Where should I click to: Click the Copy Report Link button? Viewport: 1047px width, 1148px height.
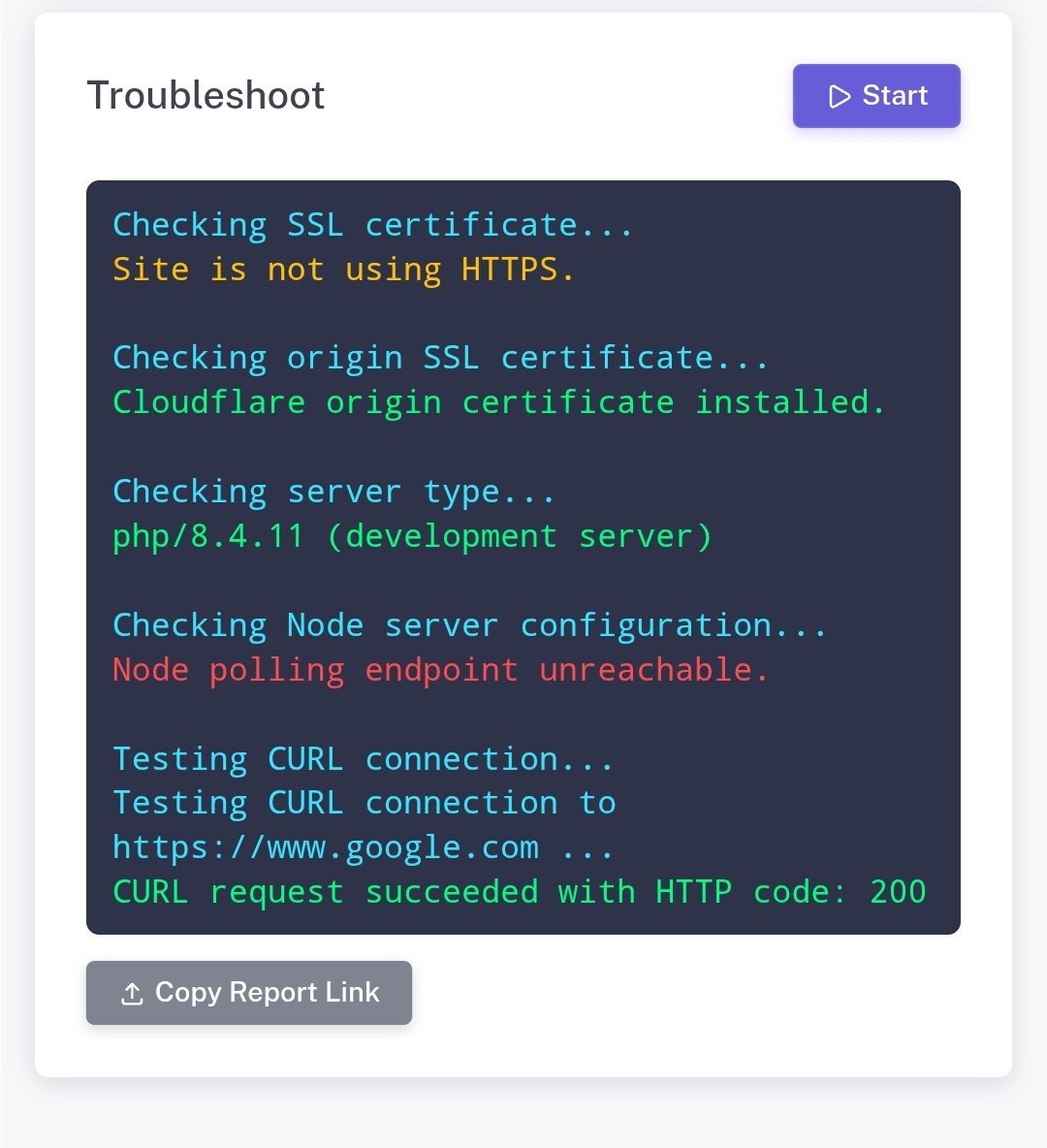(249, 992)
